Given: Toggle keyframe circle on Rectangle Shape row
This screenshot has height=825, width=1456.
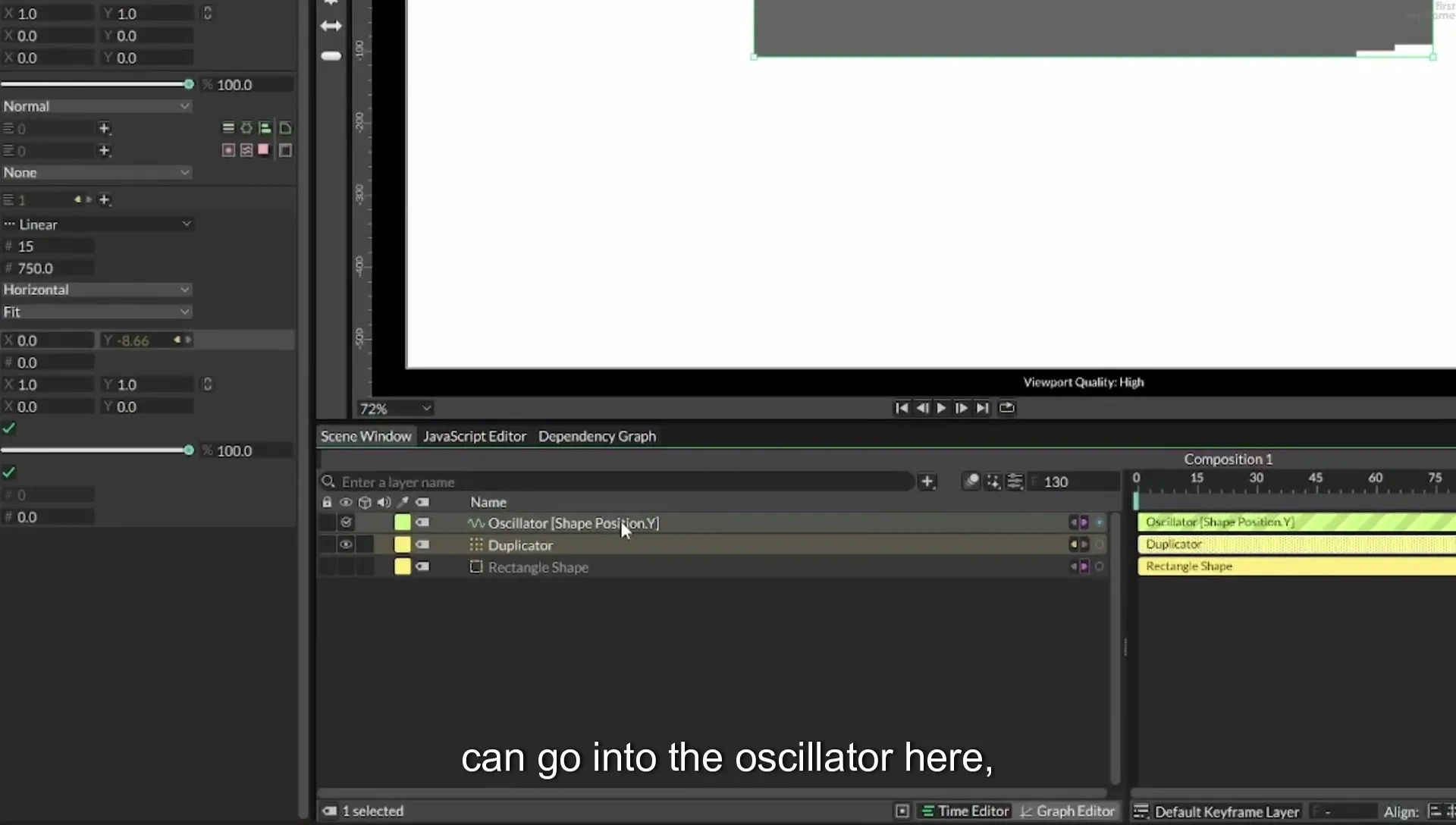Looking at the screenshot, I should [x=1099, y=566].
